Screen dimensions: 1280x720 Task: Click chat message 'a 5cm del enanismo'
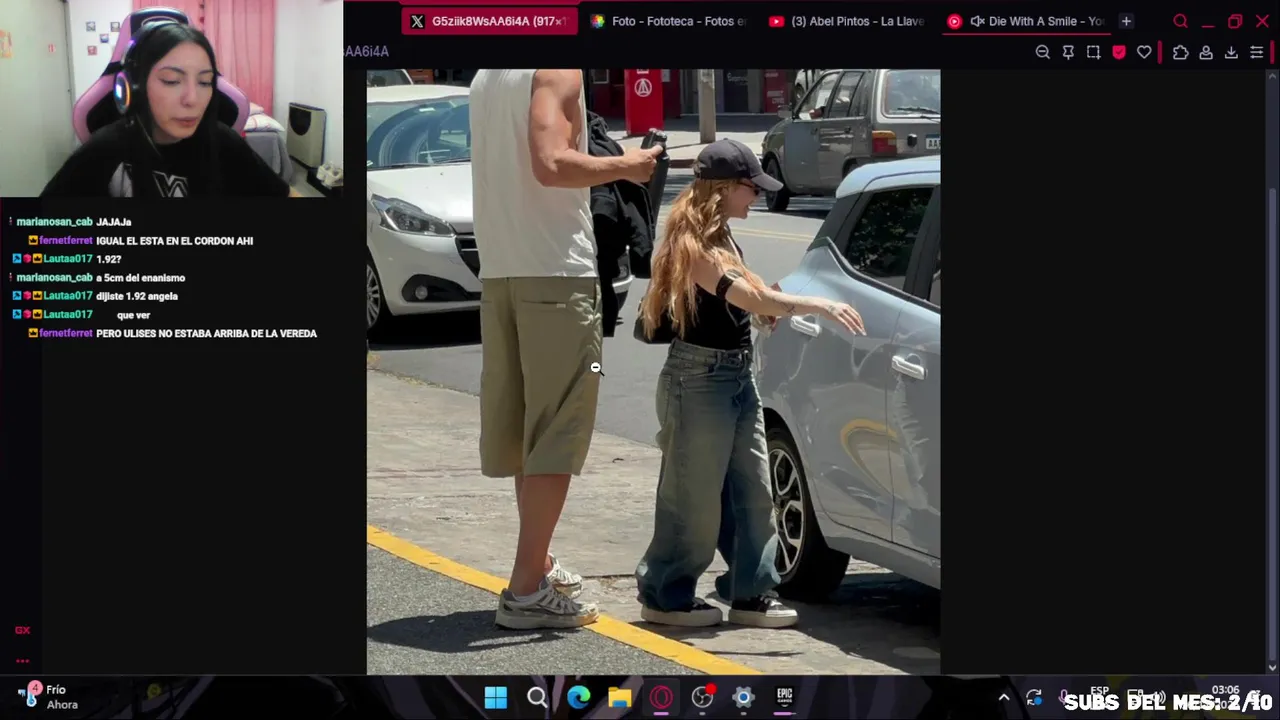[x=140, y=278]
